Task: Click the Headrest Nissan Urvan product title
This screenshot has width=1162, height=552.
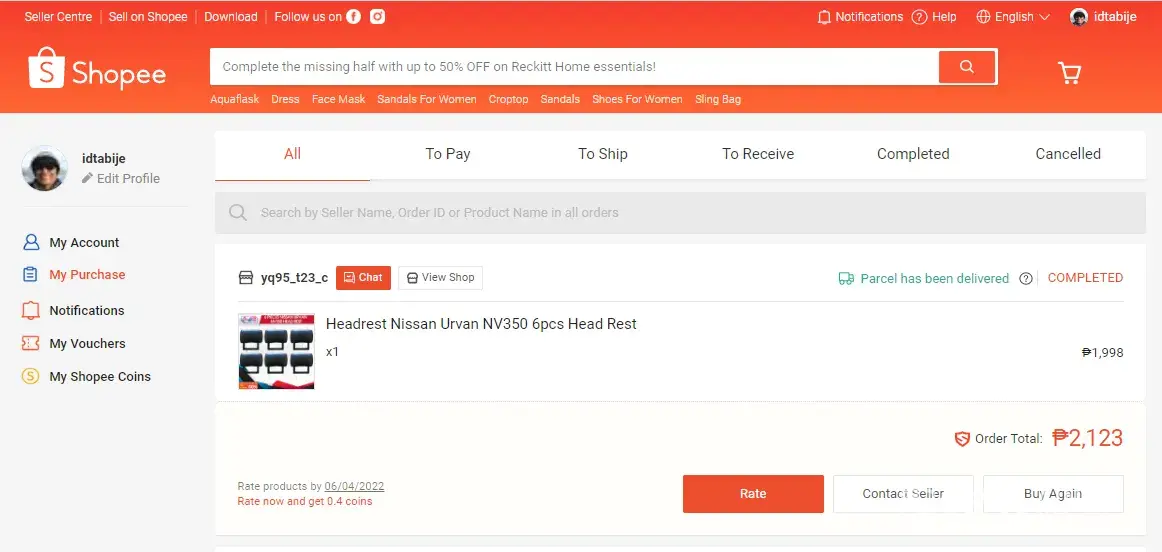Action: [x=481, y=324]
